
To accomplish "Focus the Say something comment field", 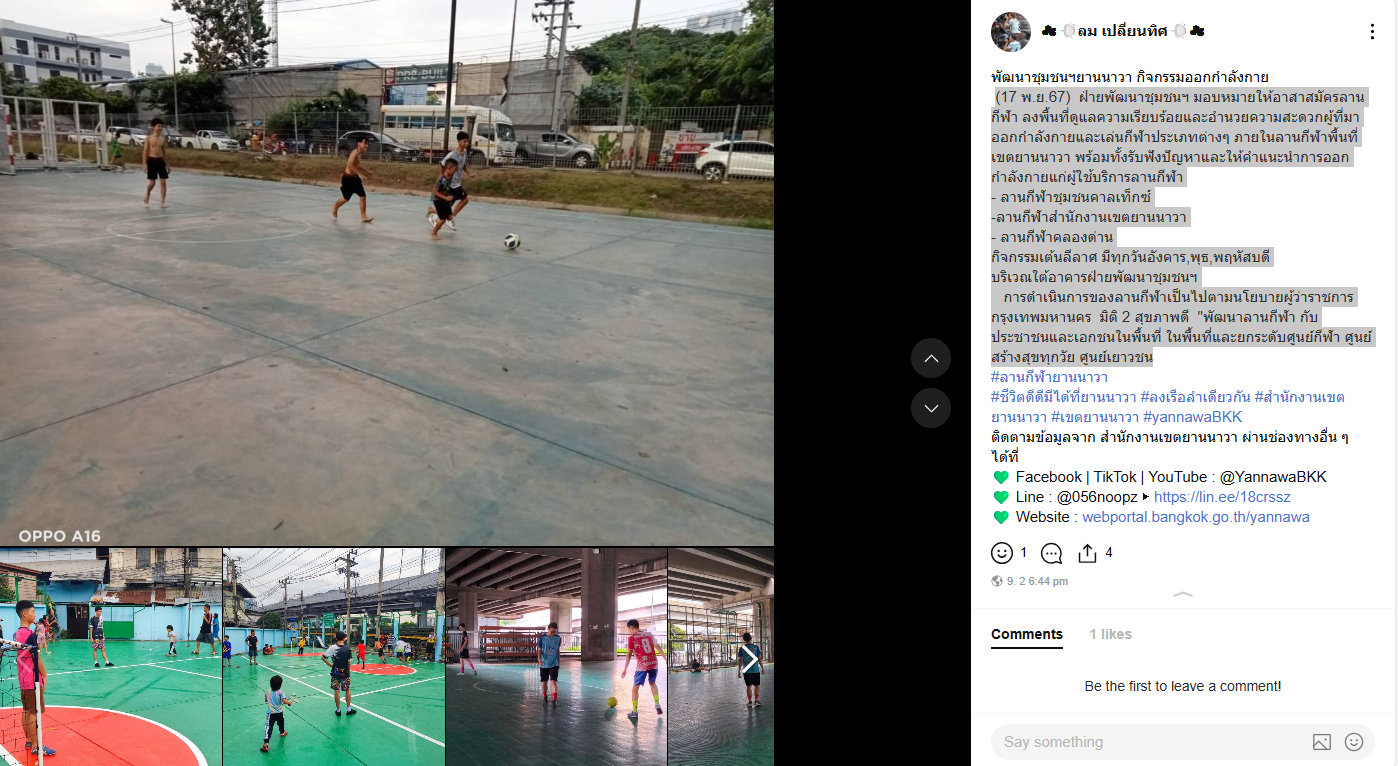I will (x=1150, y=742).
